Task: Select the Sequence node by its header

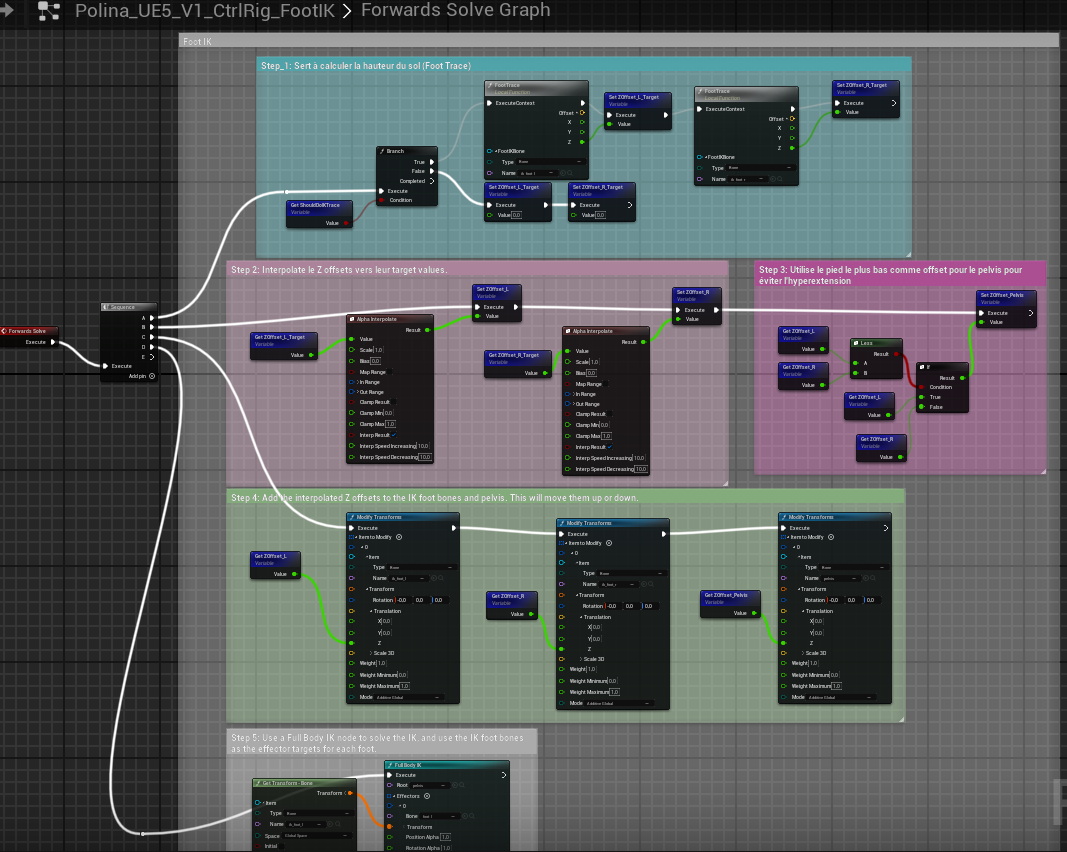Action: (129, 307)
